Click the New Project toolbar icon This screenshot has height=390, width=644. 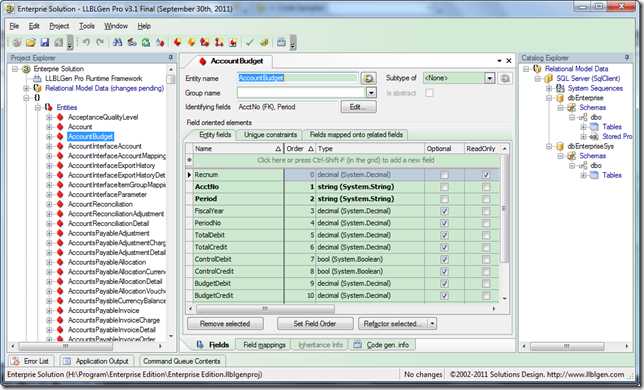pyautogui.click(x=17, y=42)
